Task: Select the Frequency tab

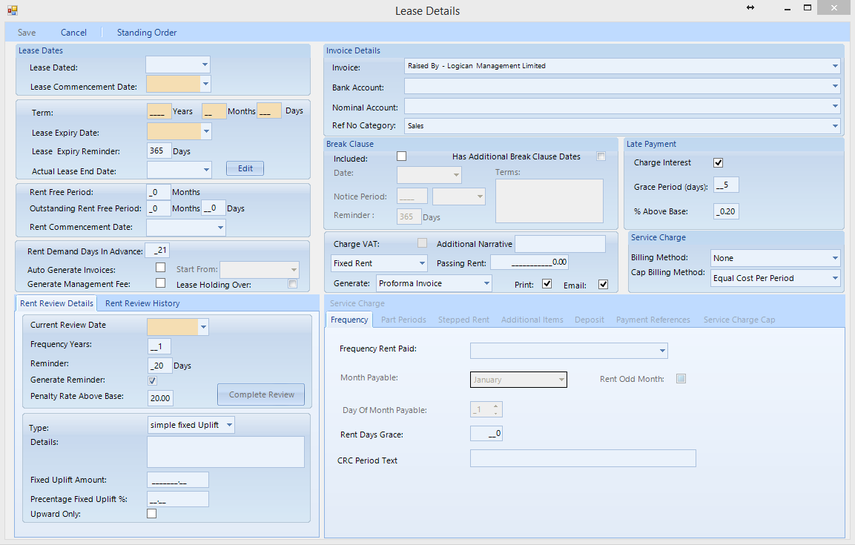Action: point(349,320)
